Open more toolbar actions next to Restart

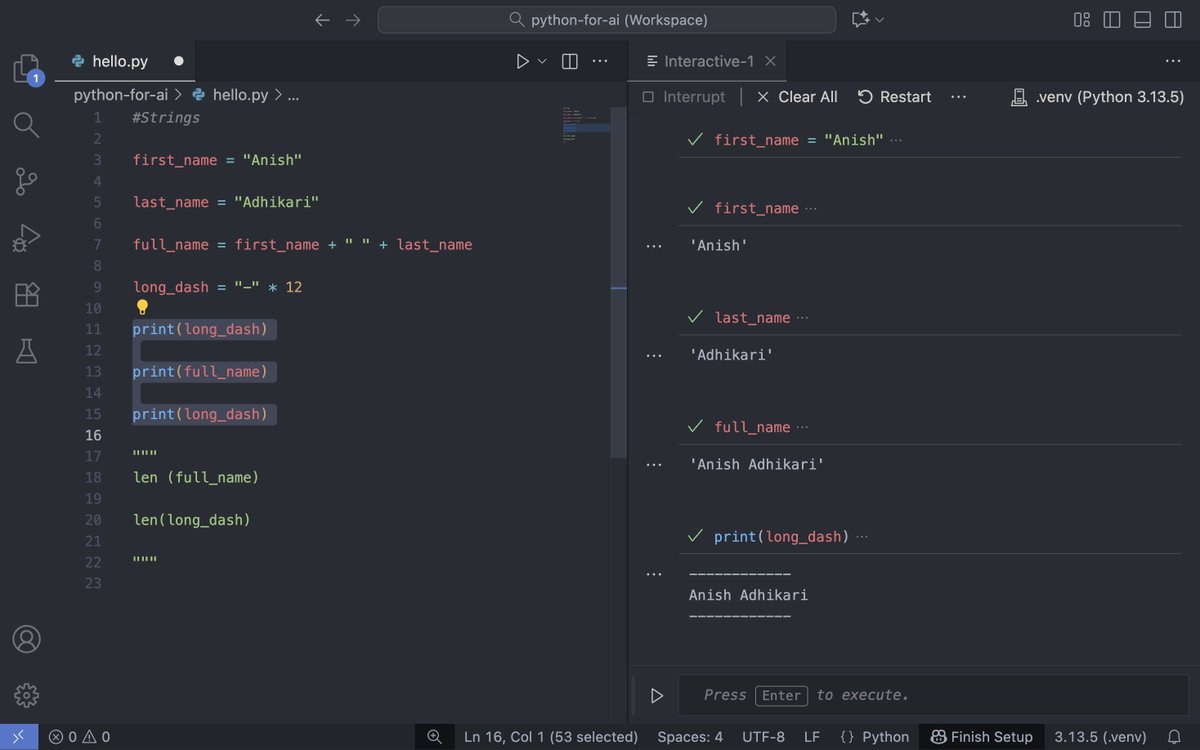coord(958,97)
